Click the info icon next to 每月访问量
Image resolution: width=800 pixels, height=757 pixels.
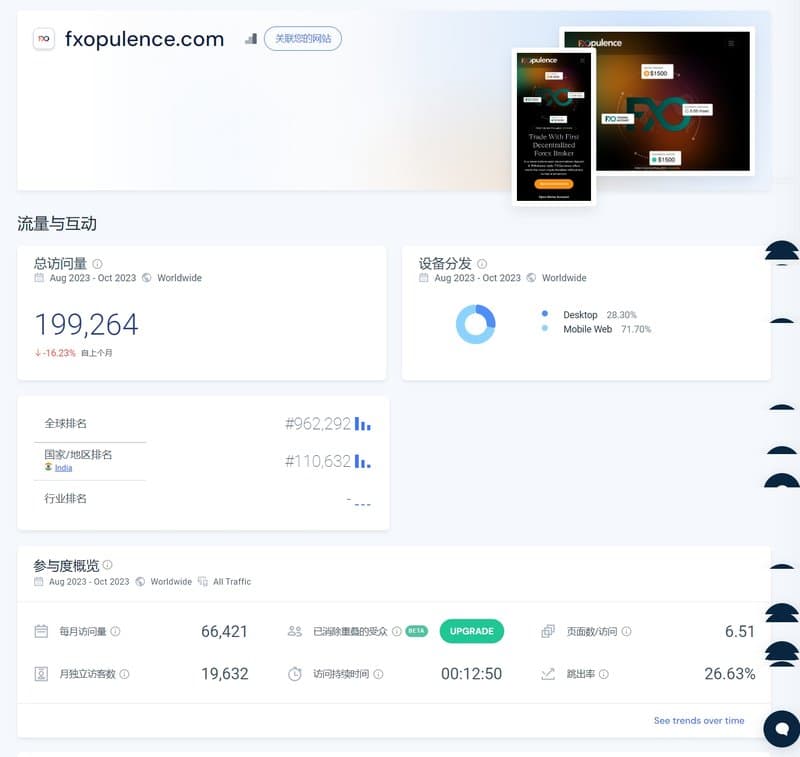(x=115, y=632)
